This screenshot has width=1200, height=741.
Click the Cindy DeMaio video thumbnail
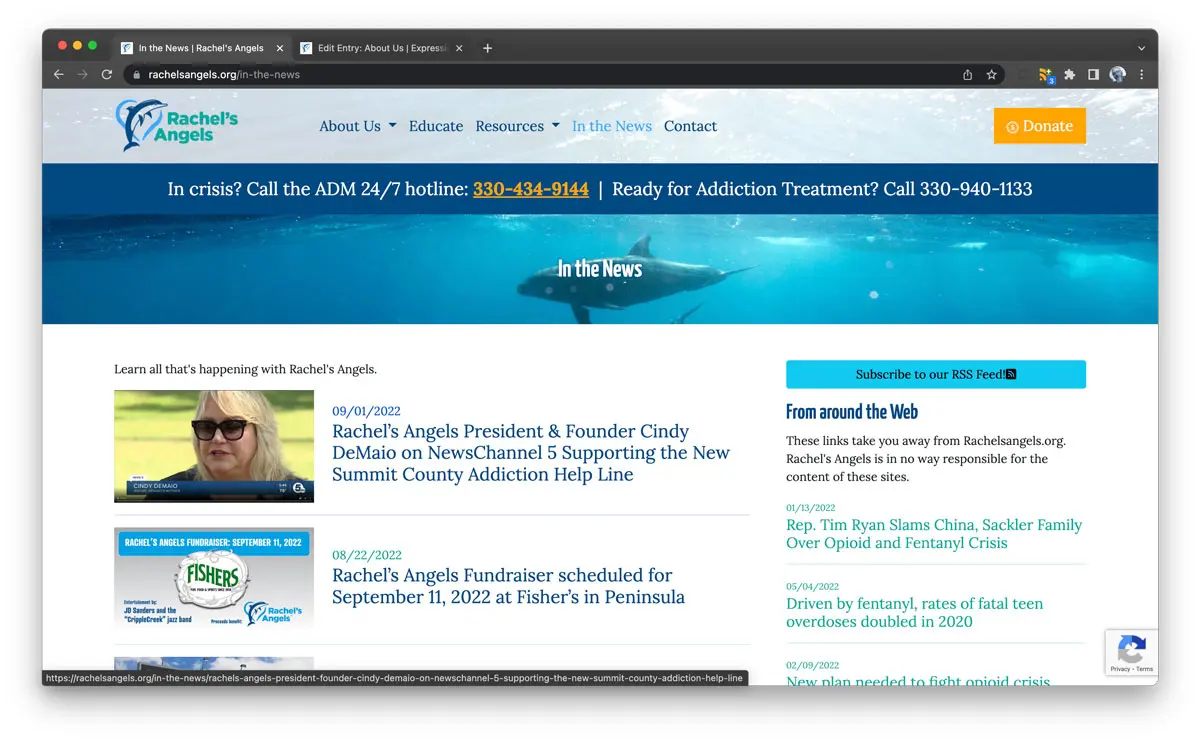point(214,446)
